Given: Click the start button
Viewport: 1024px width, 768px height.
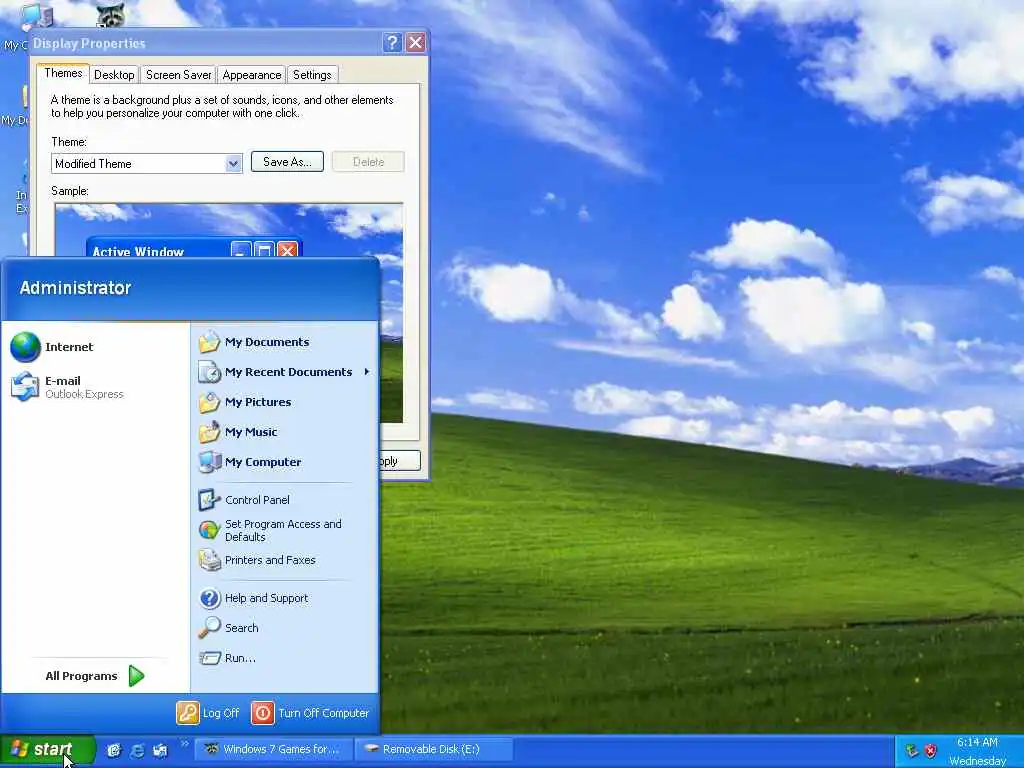Looking at the screenshot, I should [x=47, y=750].
